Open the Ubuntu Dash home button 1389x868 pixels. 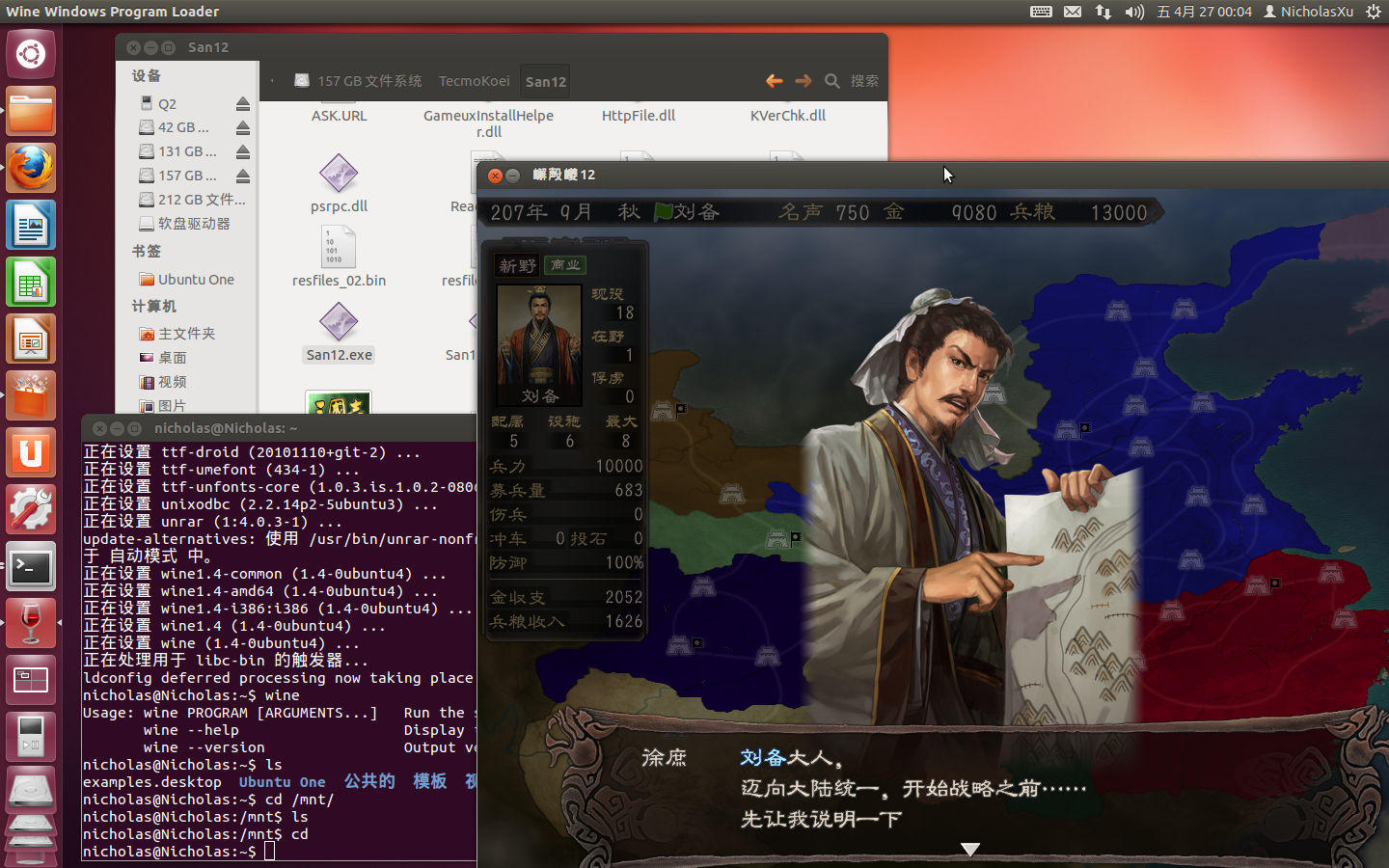31,54
